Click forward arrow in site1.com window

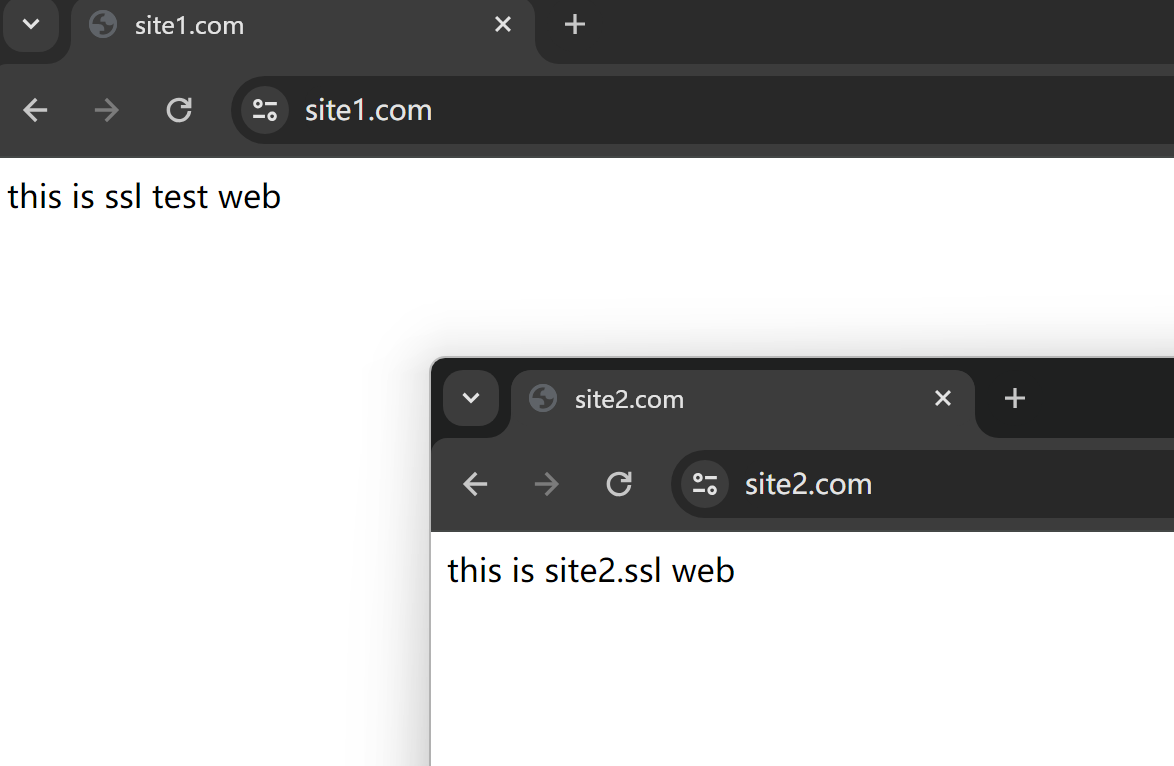tap(106, 110)
